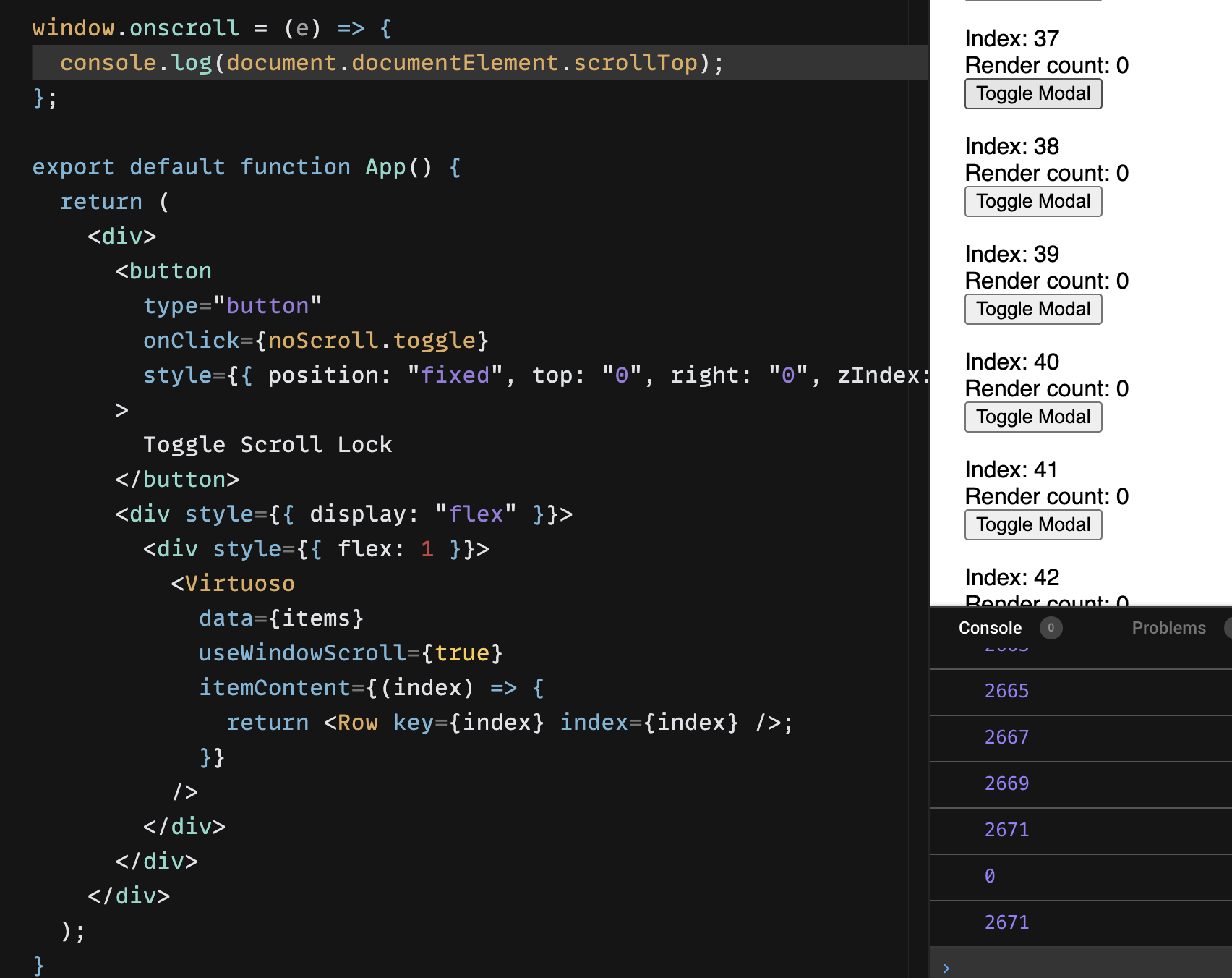Switch to the Console tab
Image resolution: width=1232 pixels, height=978 pixels.
(x=990, y=628)
